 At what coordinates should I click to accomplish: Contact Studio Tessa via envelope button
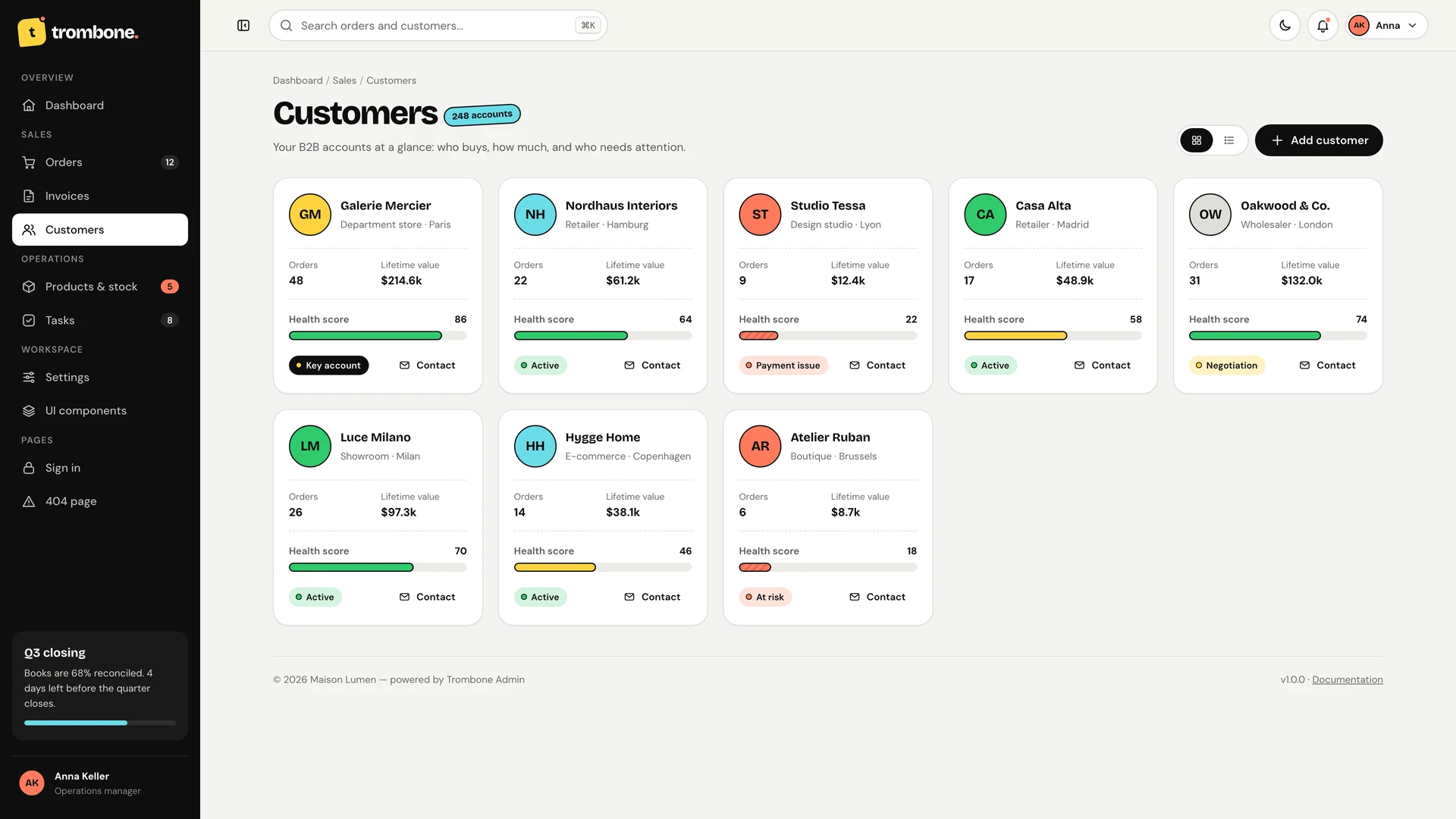point(877,366)
